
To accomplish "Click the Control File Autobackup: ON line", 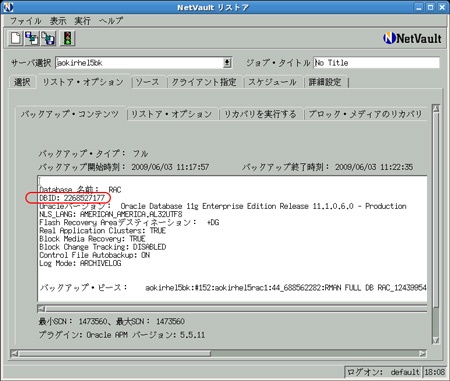I will coord(94,255).
